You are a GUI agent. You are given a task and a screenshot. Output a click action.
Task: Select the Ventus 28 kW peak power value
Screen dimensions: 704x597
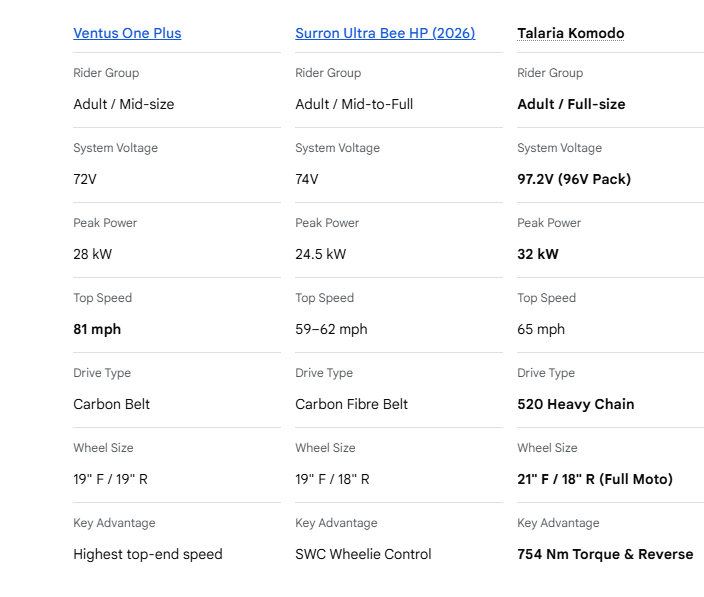click(x=92, y=254)
